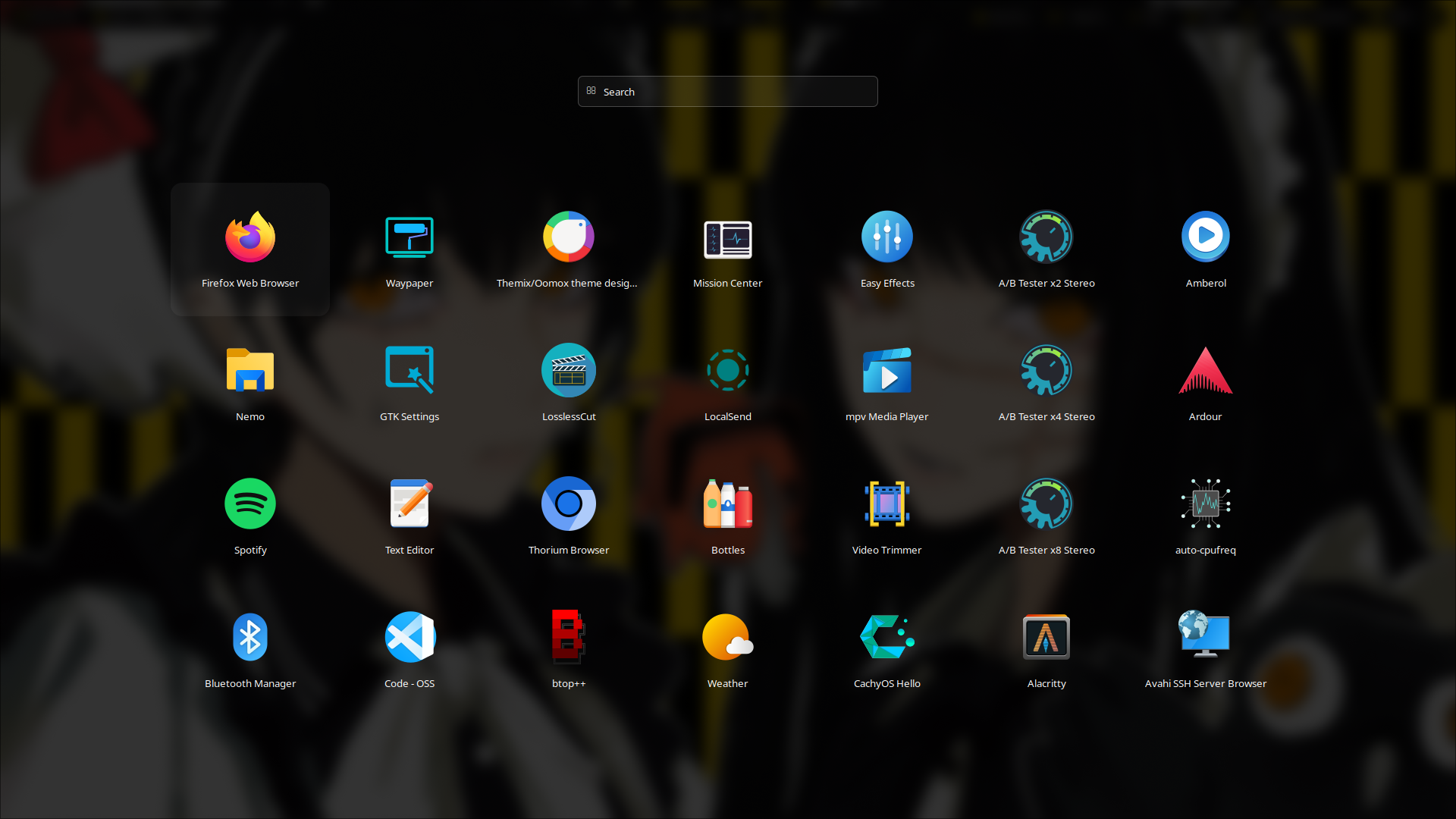Launch Easy Effects

click(886, 237)
